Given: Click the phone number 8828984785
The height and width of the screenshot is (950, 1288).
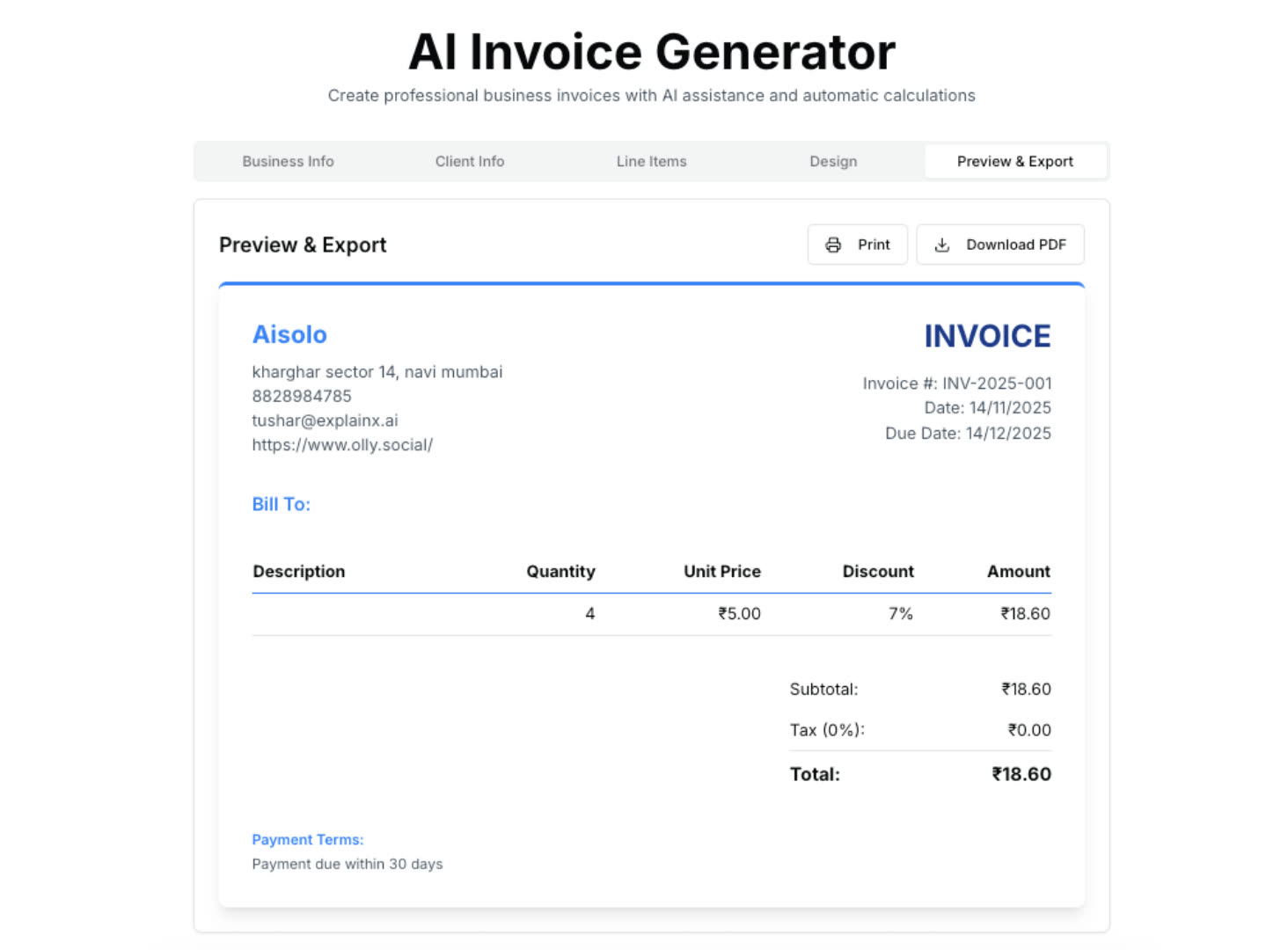Looking at the screenshot, I should point(302,397).
